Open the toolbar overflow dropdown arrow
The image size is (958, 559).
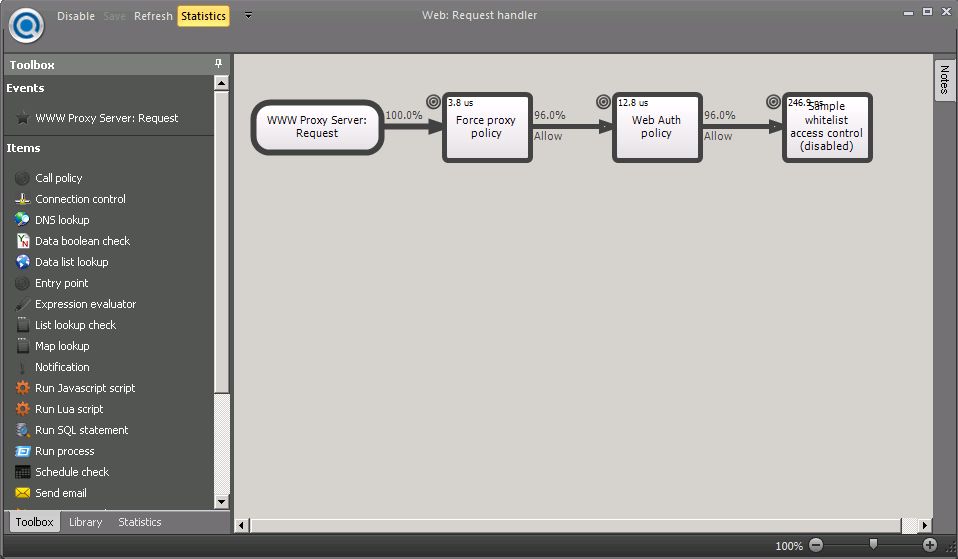click(x=248, y=15)
